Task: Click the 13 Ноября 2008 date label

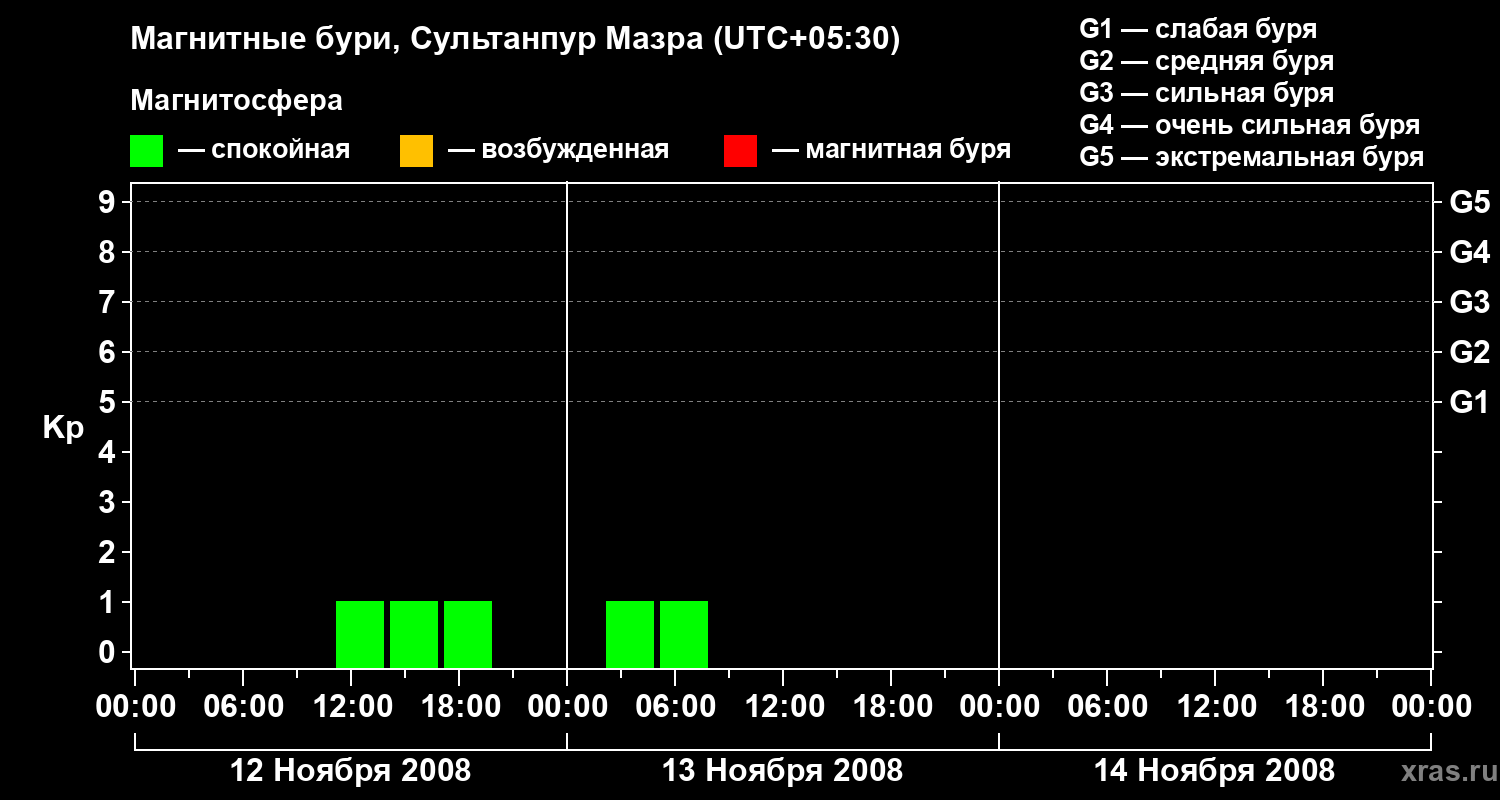Action: pyautogui.click(x=782, y=771)
